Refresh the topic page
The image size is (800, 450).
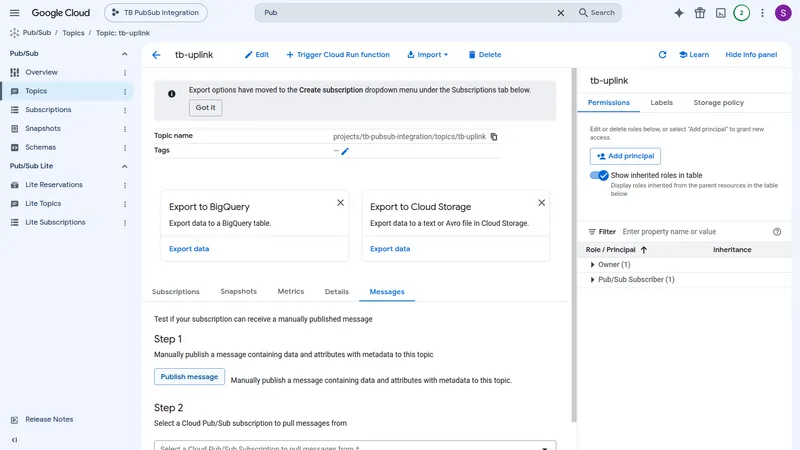pos(662,55)
